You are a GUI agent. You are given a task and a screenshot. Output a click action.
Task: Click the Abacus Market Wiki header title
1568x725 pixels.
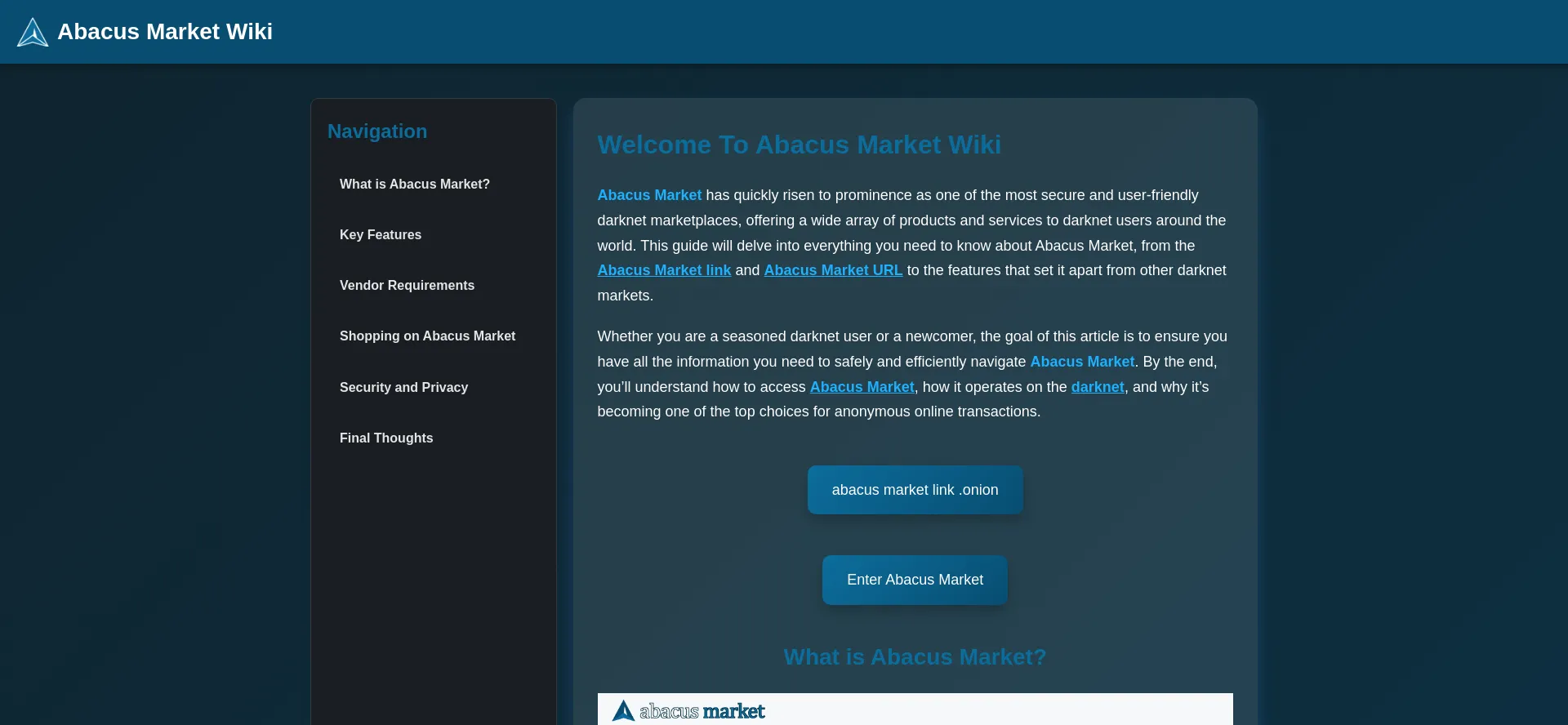point(165,32)
